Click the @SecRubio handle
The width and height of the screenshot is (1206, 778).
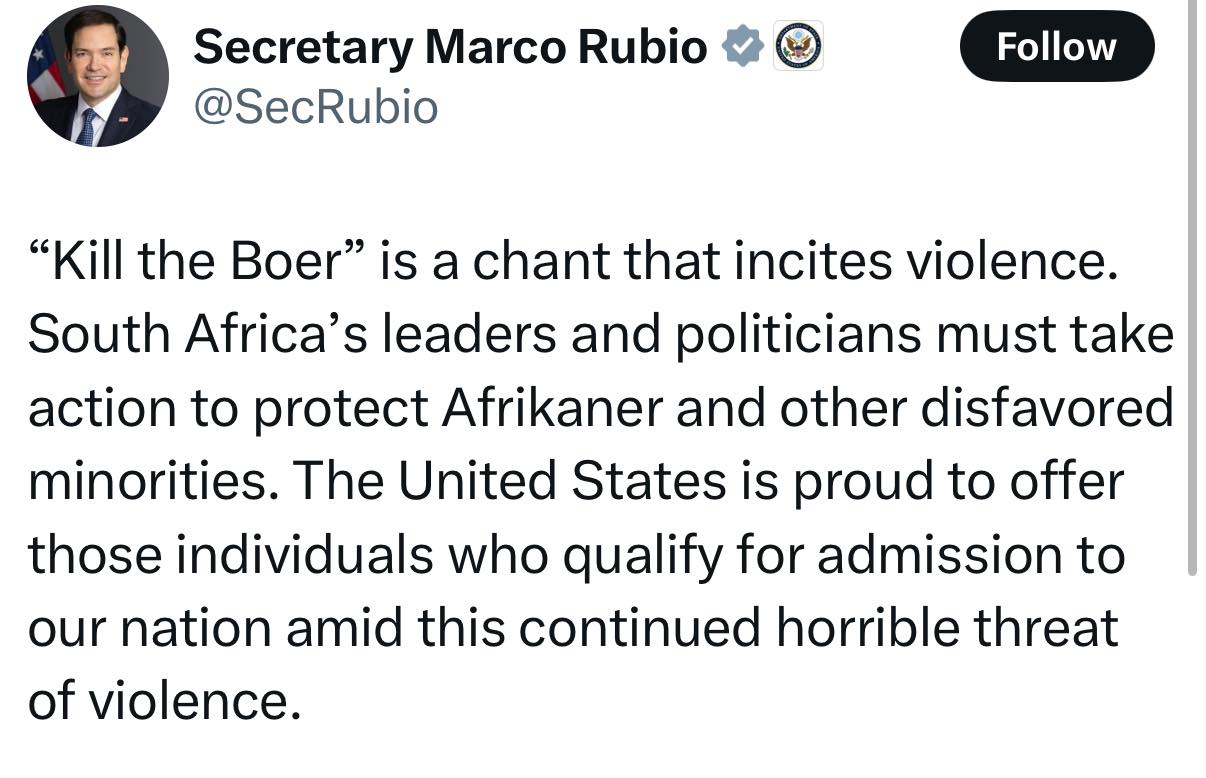pos(315,105)
